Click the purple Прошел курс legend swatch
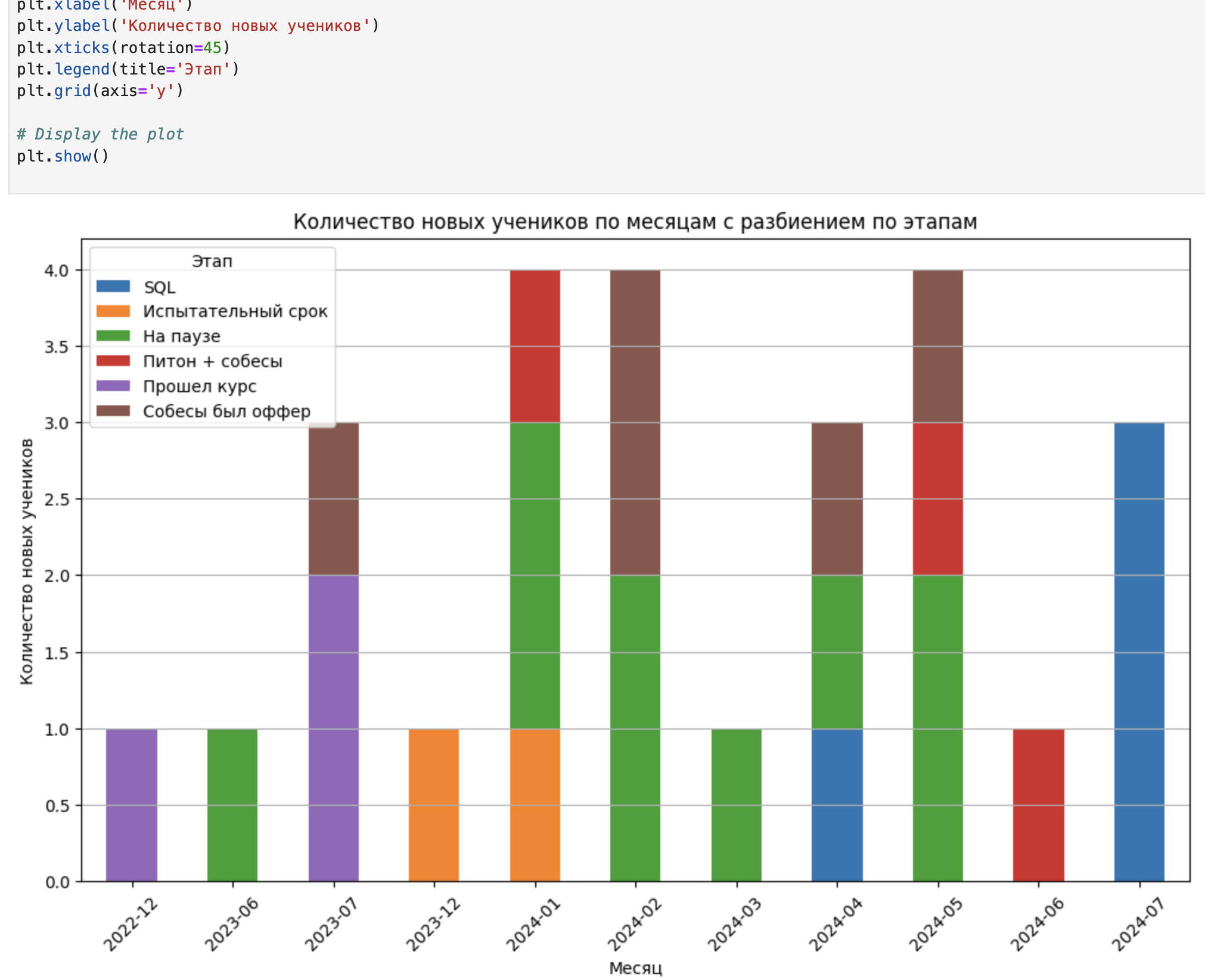The width and height of the screenshot is (1205, 980). [113, 386]
